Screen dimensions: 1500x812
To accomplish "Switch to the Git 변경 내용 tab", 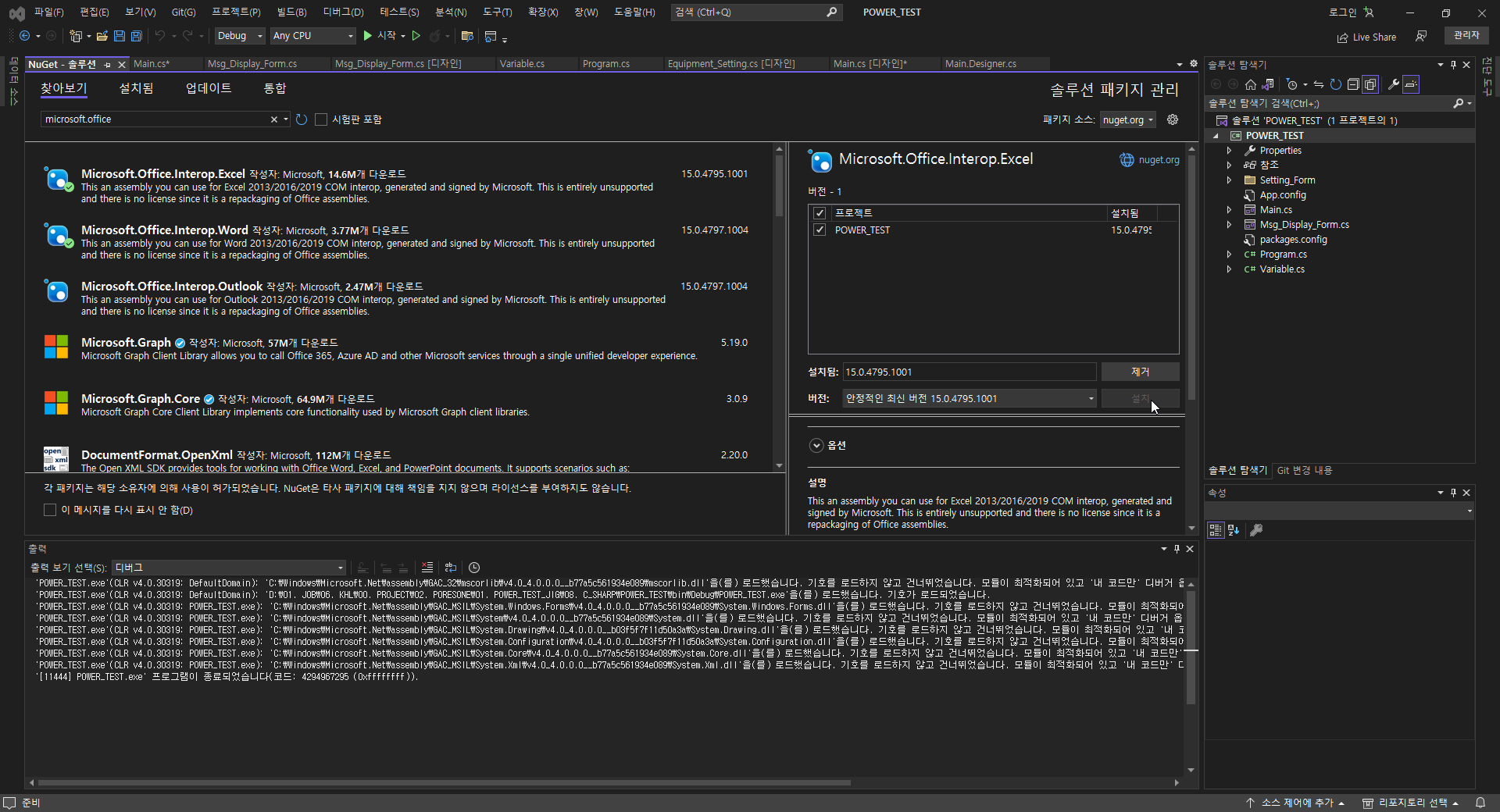I will pos(1304,470).
